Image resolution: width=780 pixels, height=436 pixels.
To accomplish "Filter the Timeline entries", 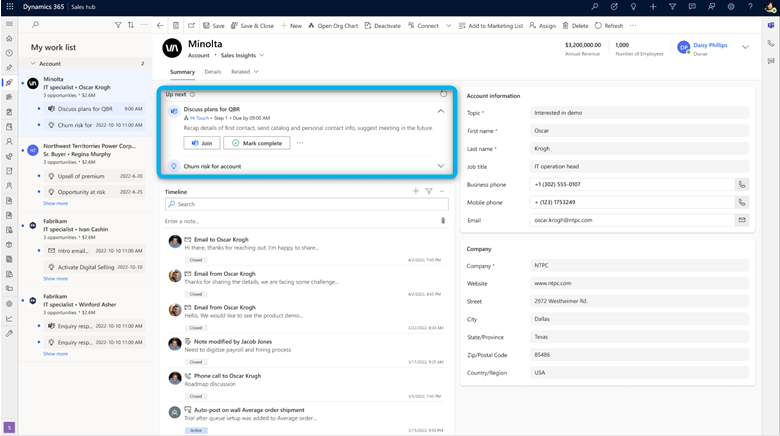I will (x=429, y=191).
